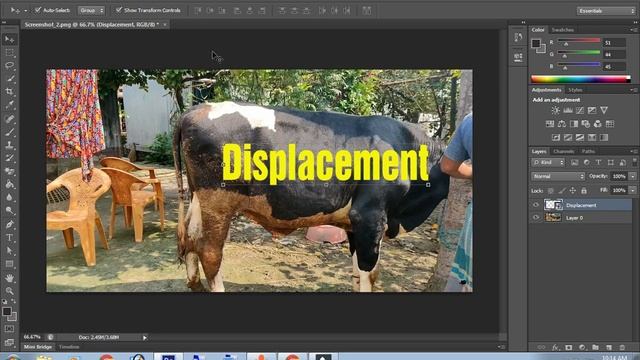Click the R value input field
Screen dimensions: 640x360
[614, 42]
